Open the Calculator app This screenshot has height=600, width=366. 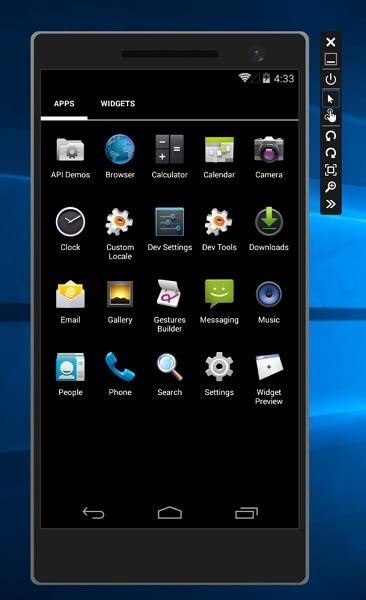click(x=170, y=157)
